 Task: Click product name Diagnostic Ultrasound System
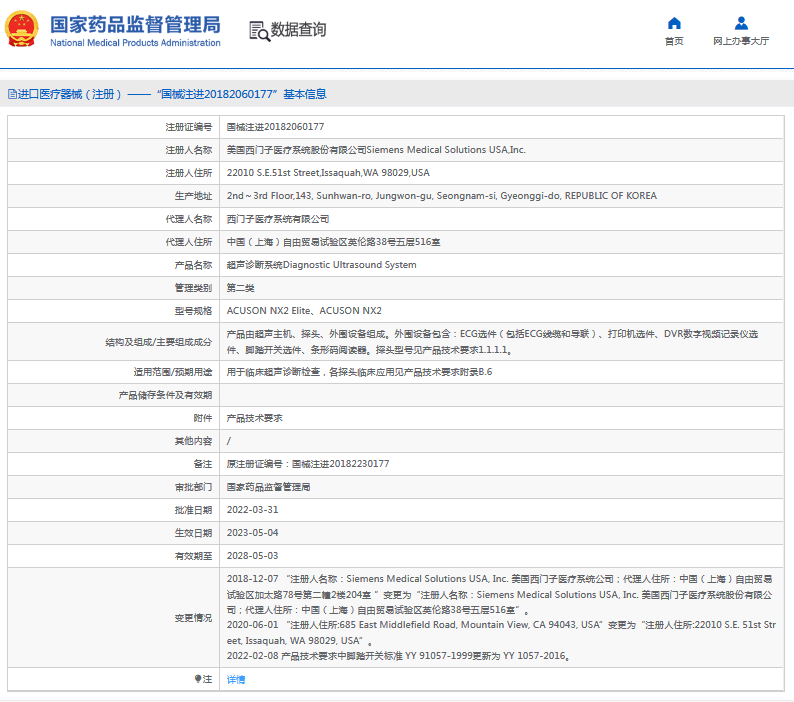click(x=321, y=265)
